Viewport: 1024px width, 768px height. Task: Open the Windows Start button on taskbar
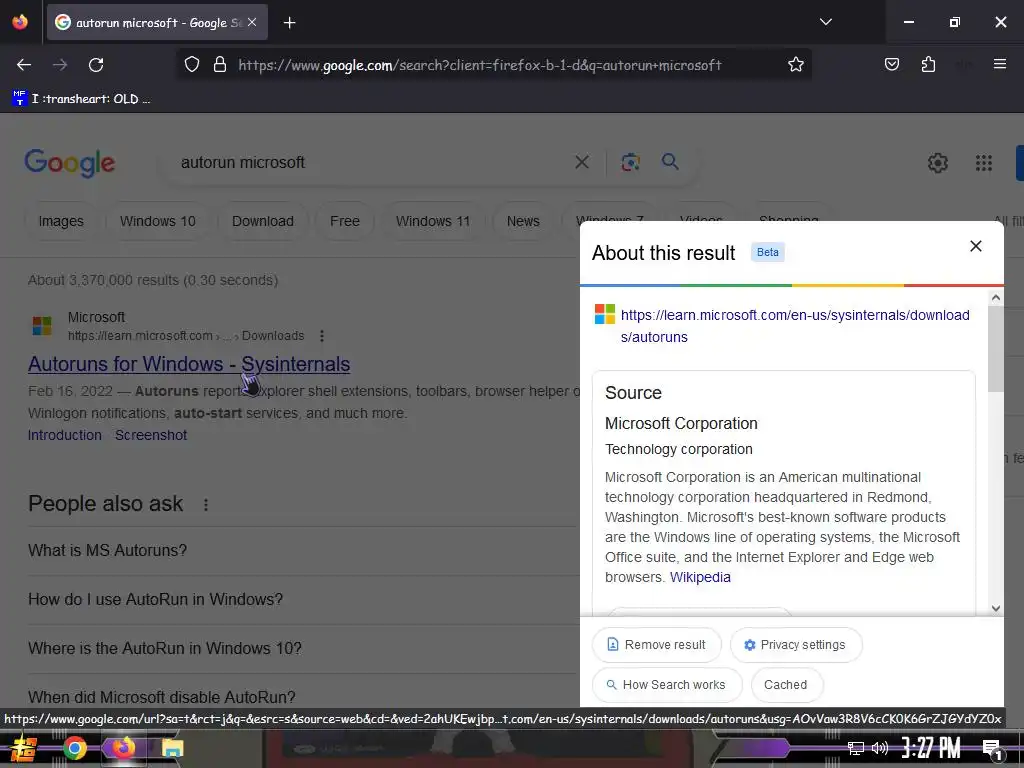(x=23, y=748)
